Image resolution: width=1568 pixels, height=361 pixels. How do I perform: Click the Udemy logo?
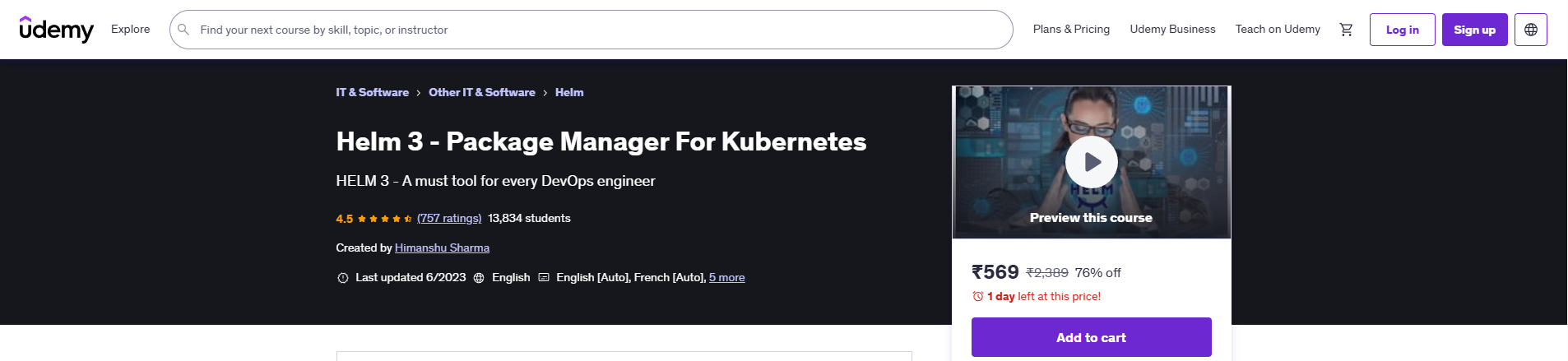pos(57,29)
